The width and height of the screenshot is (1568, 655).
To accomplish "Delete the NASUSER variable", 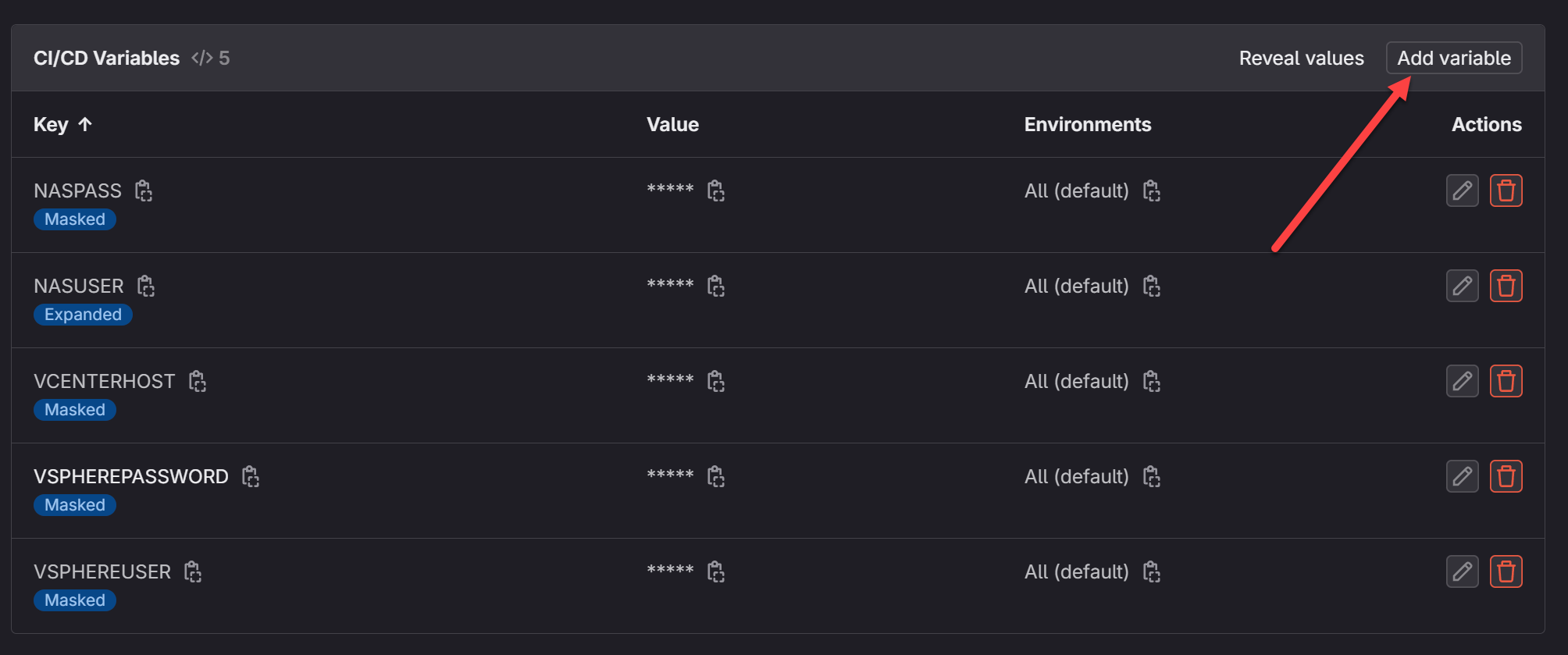I will (1506, 286).
